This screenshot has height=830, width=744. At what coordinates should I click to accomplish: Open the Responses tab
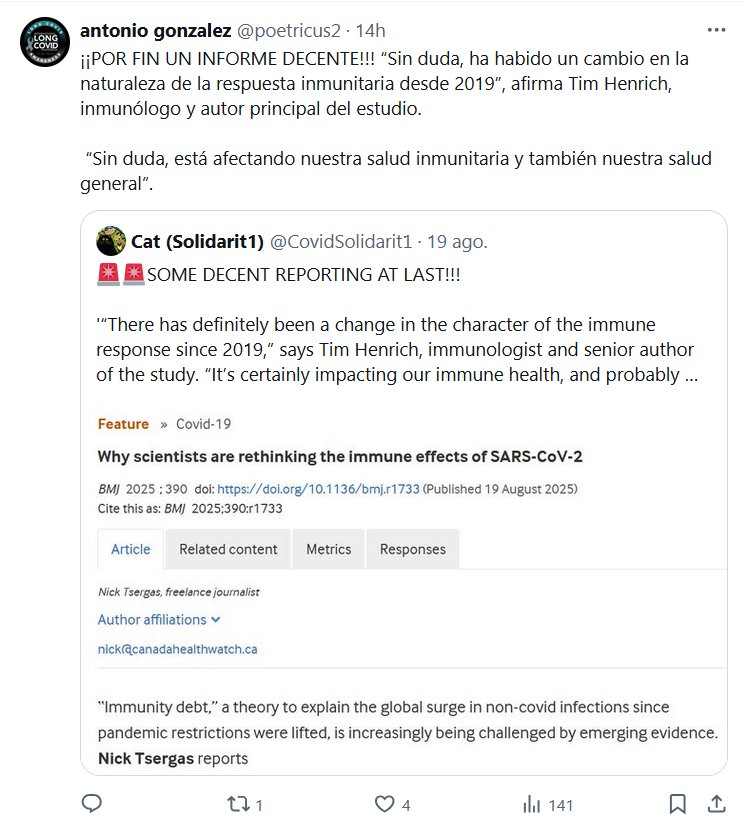point(413,549)
